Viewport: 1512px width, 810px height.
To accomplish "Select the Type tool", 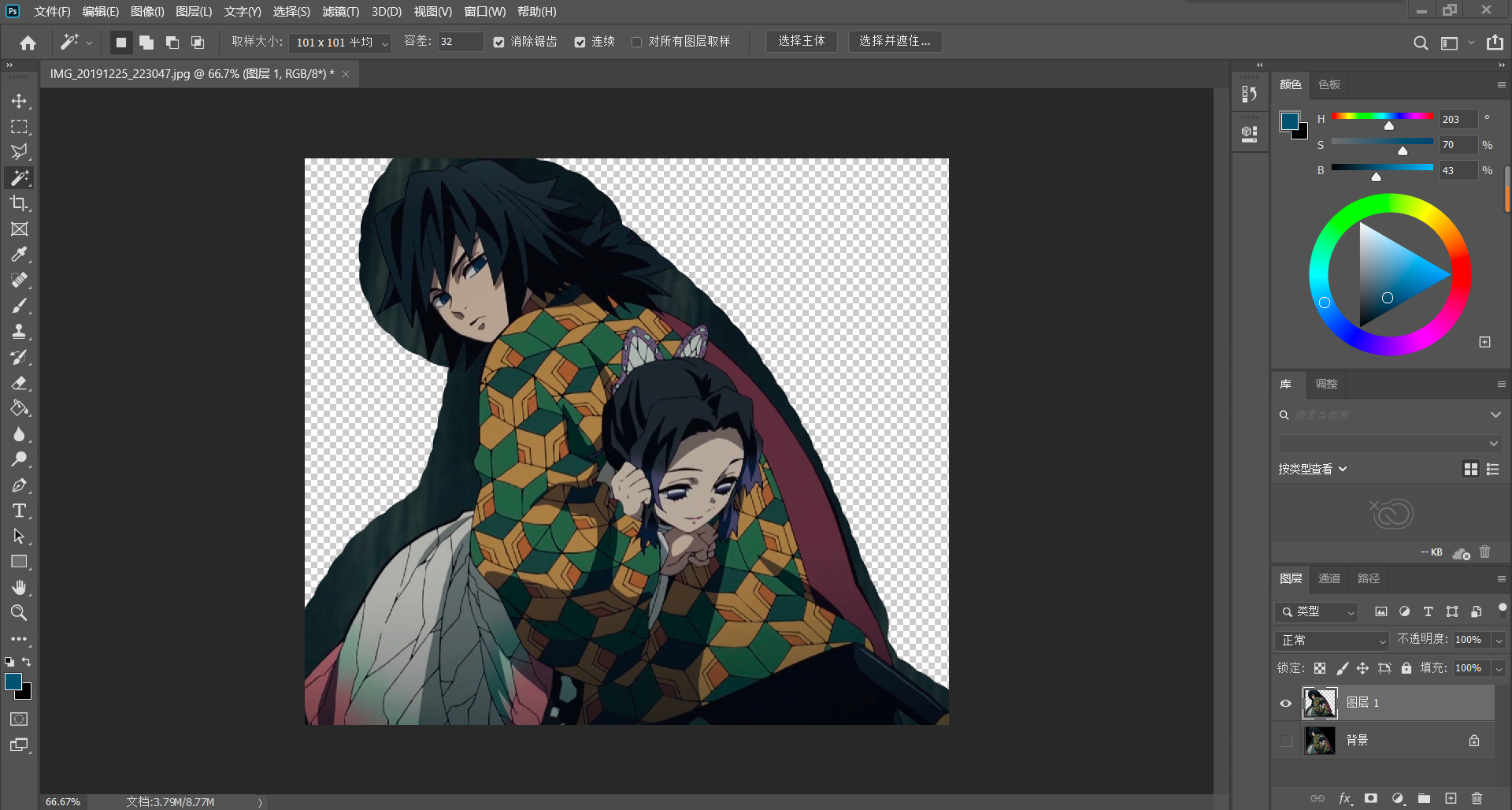I will pyautogui.click(x=19, y=511).
